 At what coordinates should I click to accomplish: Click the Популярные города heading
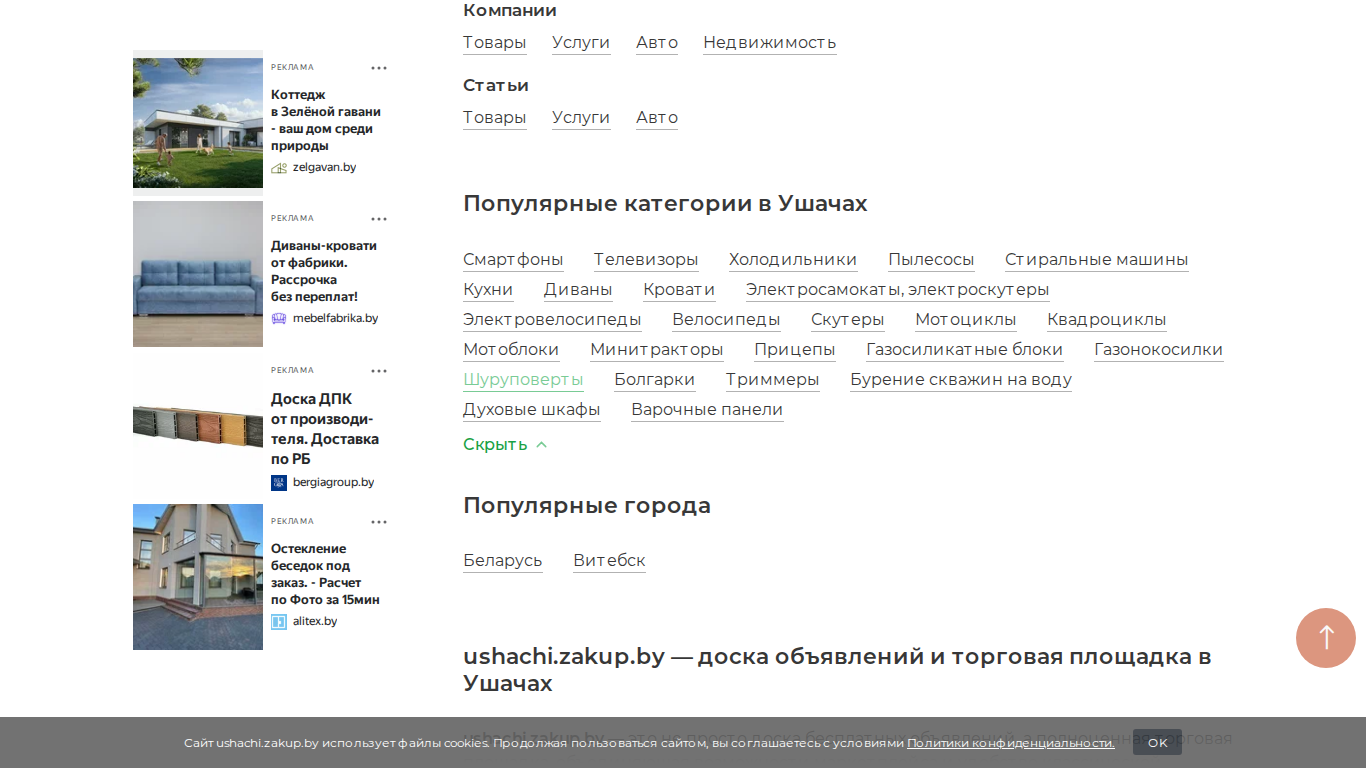point(587,506)
